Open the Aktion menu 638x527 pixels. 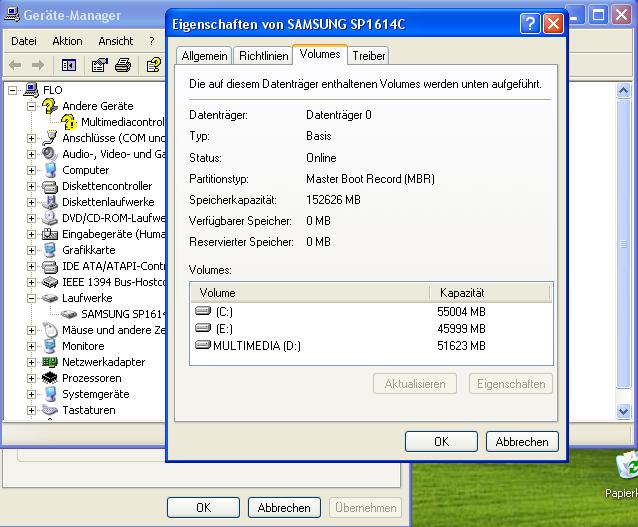click(x=67, y=41)
